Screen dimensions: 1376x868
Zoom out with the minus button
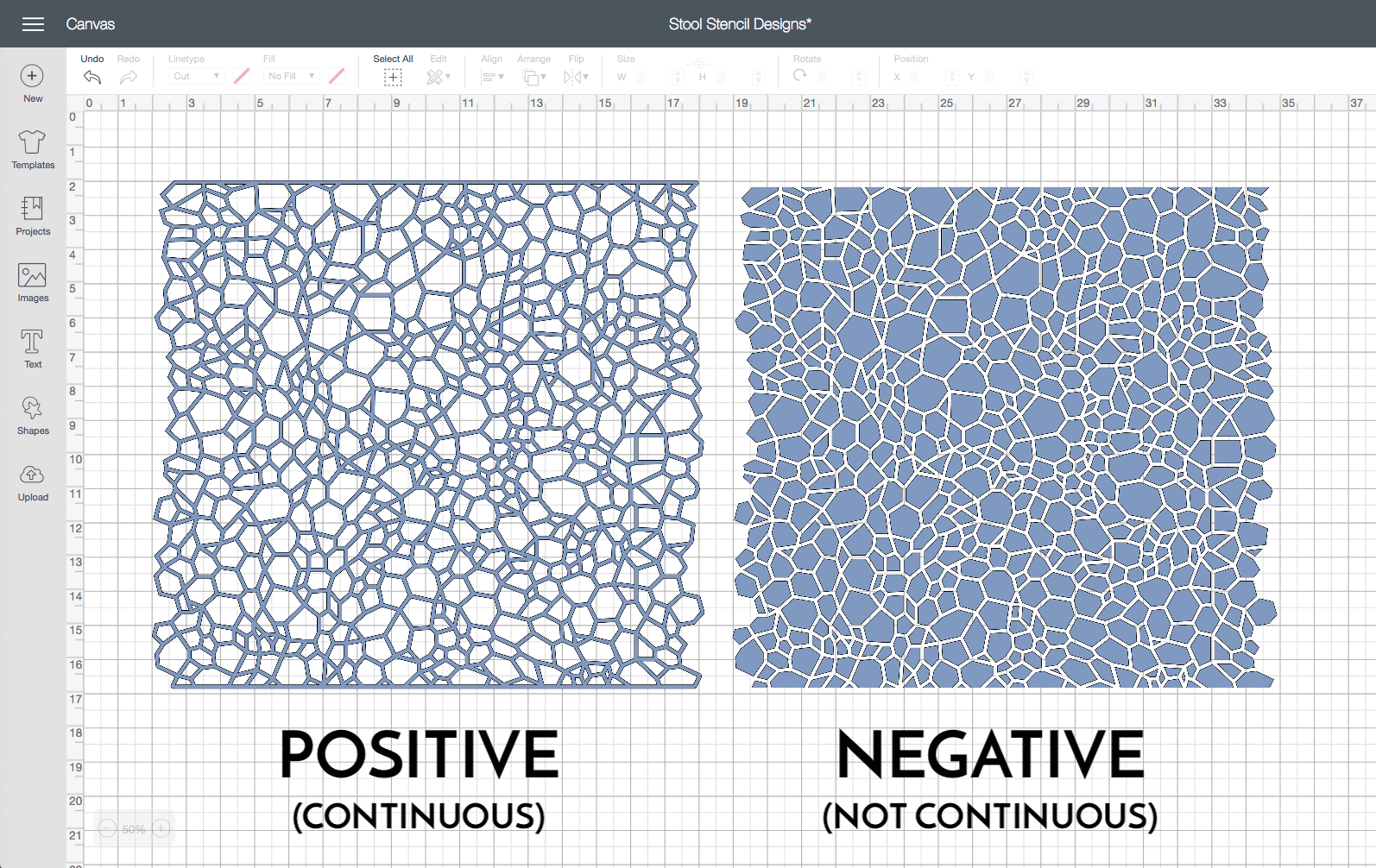tap(107, 828)
